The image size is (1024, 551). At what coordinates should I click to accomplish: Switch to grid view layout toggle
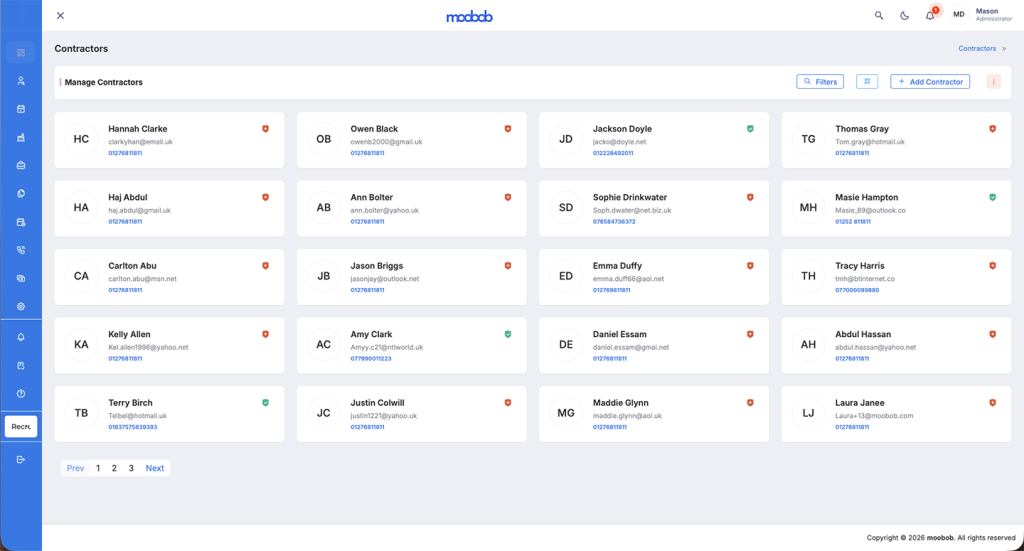pyautogui.click(x=867, y=82)
